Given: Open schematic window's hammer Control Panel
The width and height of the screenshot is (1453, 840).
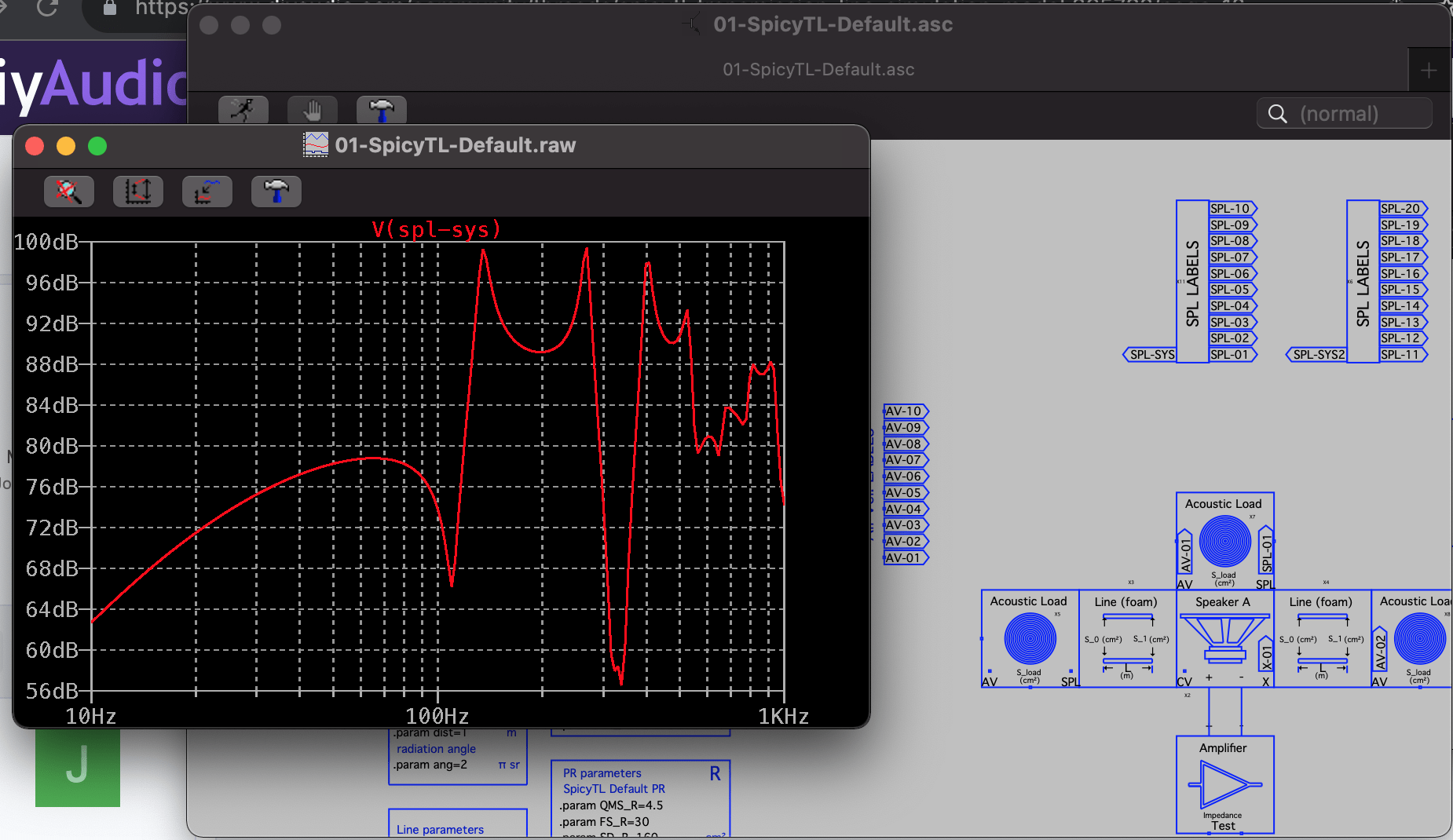Looking at the screenshot, I should pos(382,110).
